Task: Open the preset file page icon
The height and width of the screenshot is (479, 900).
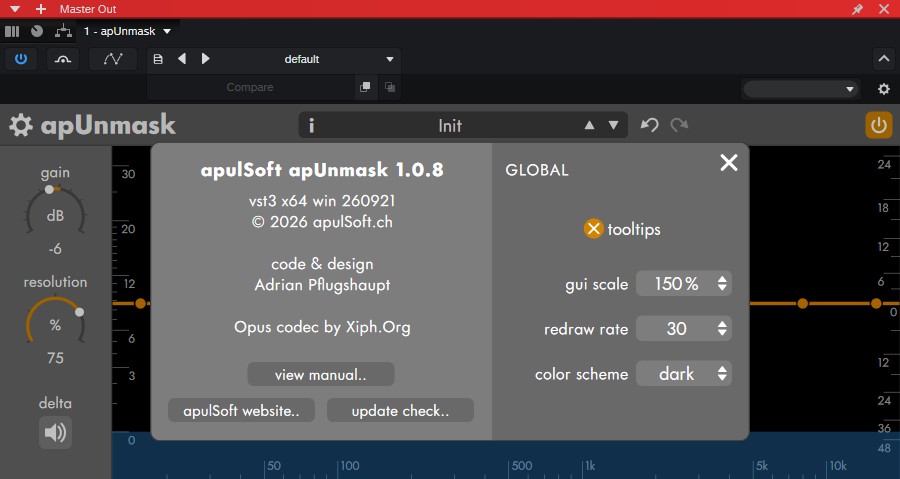Action: [158, 59]
